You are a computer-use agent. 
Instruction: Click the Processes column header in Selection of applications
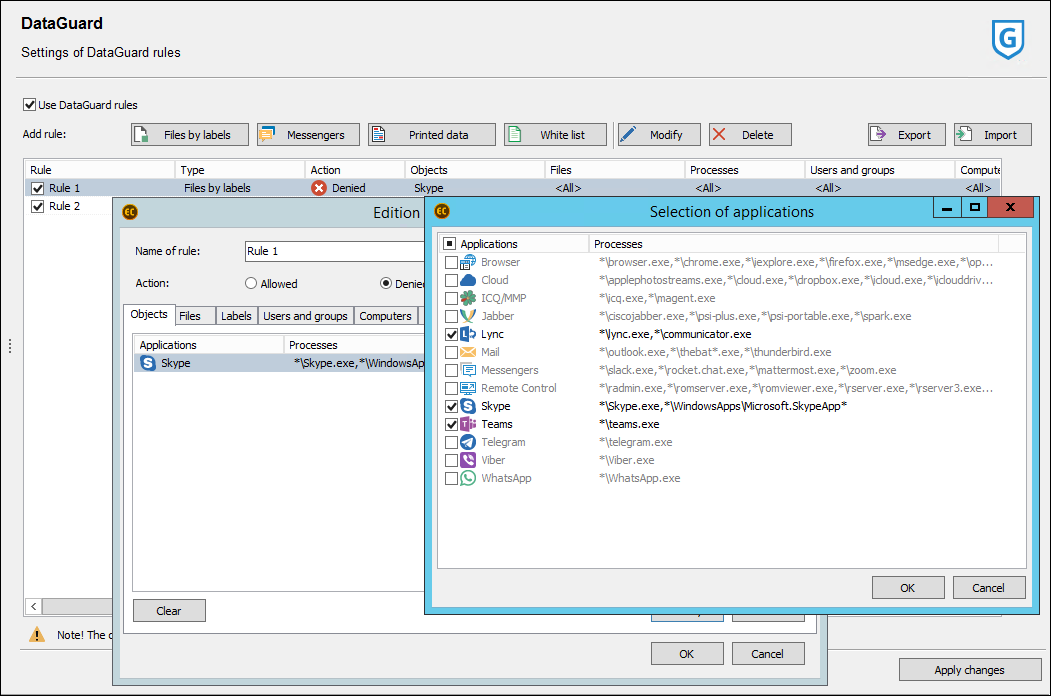794,243
